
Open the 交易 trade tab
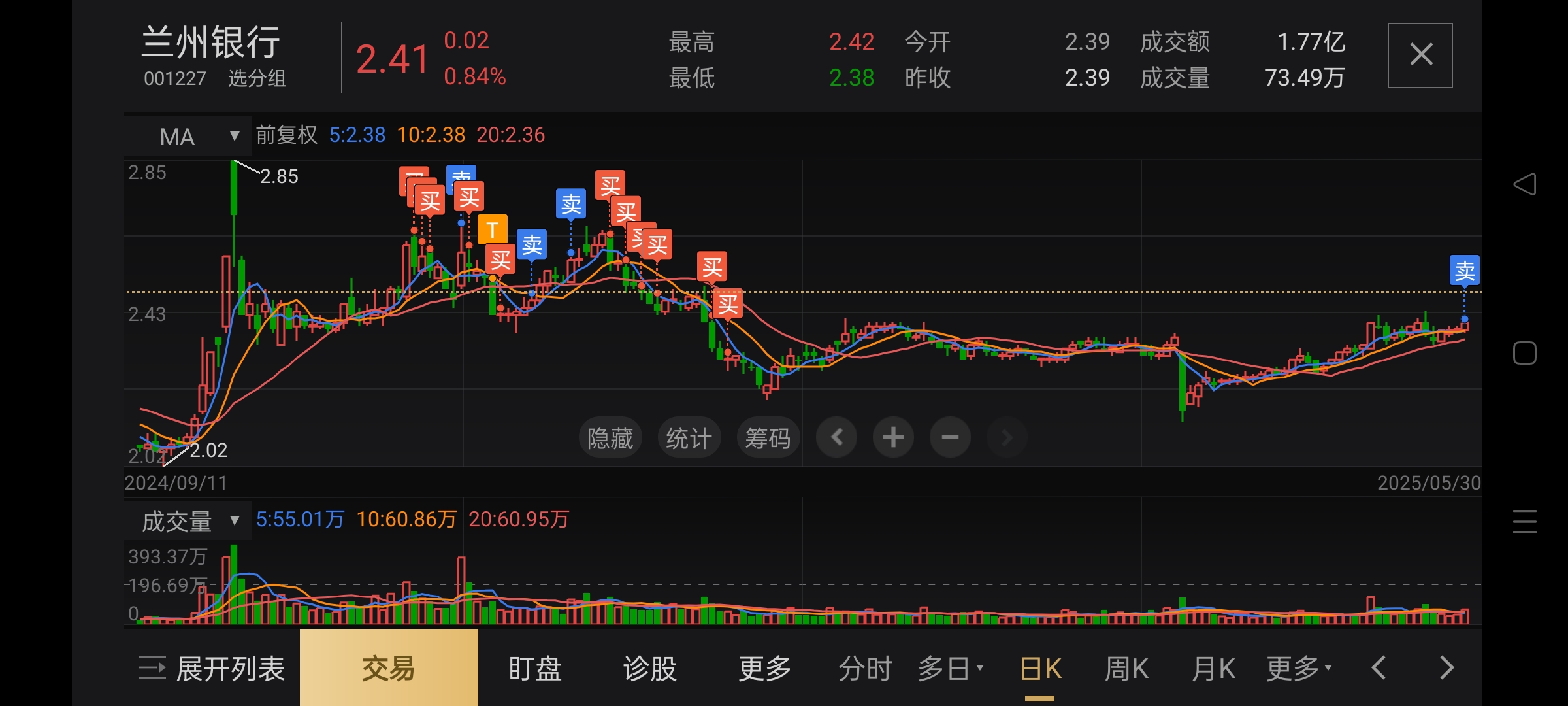[389, 667]
